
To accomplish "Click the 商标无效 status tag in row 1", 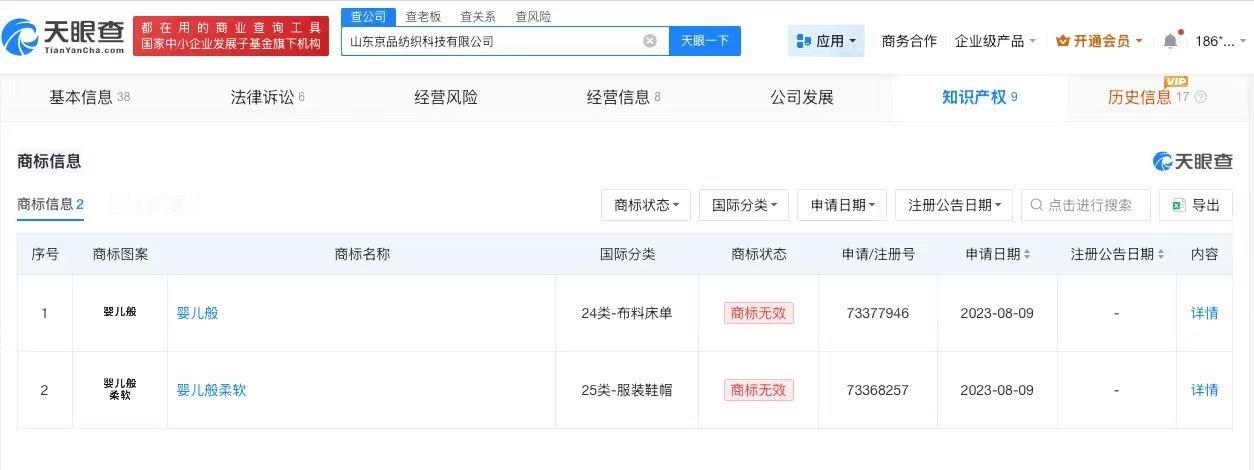I will click(759, 313).
